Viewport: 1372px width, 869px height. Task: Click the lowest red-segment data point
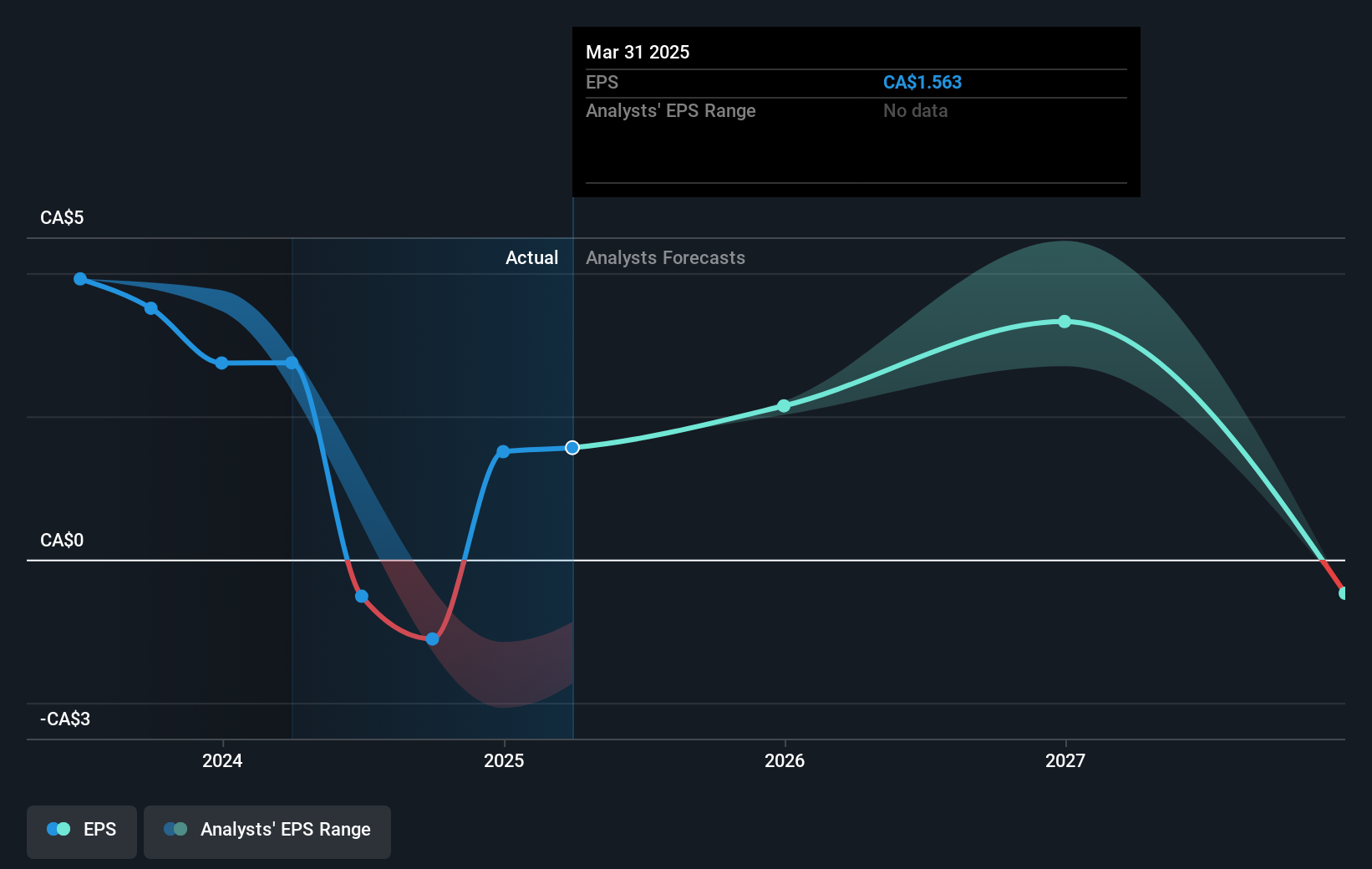432,638
